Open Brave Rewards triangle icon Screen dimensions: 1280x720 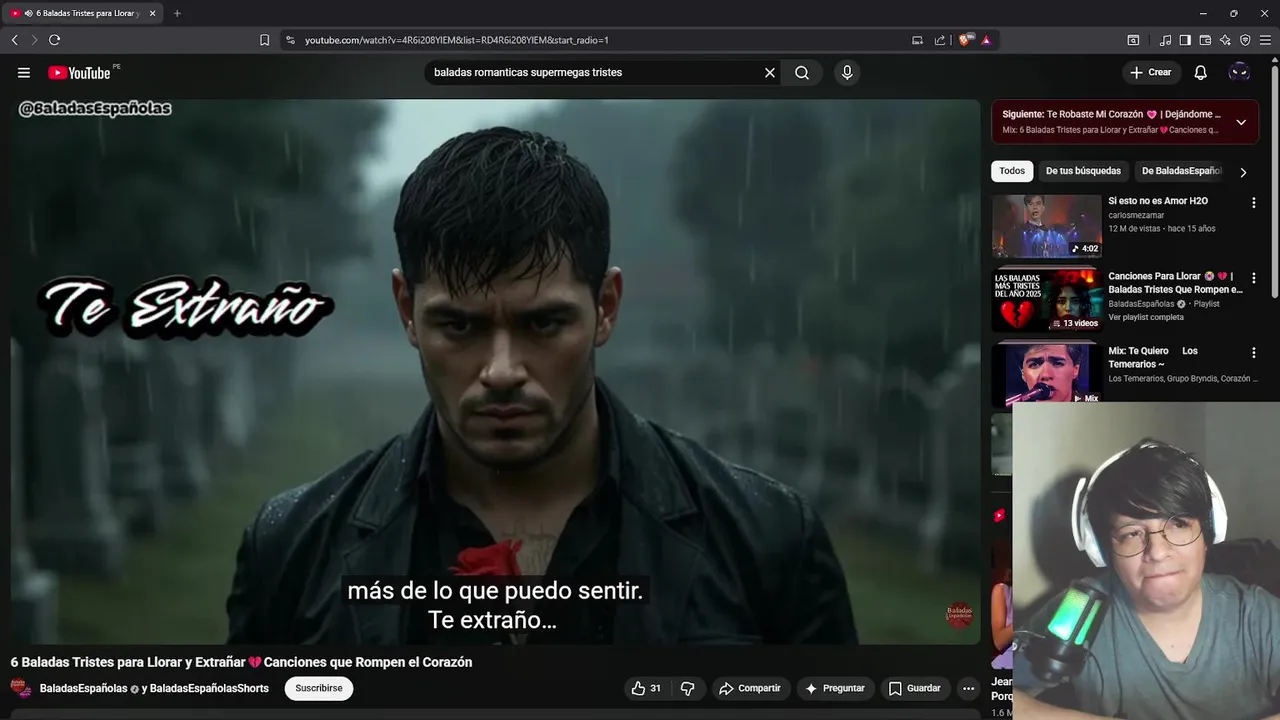986,40
